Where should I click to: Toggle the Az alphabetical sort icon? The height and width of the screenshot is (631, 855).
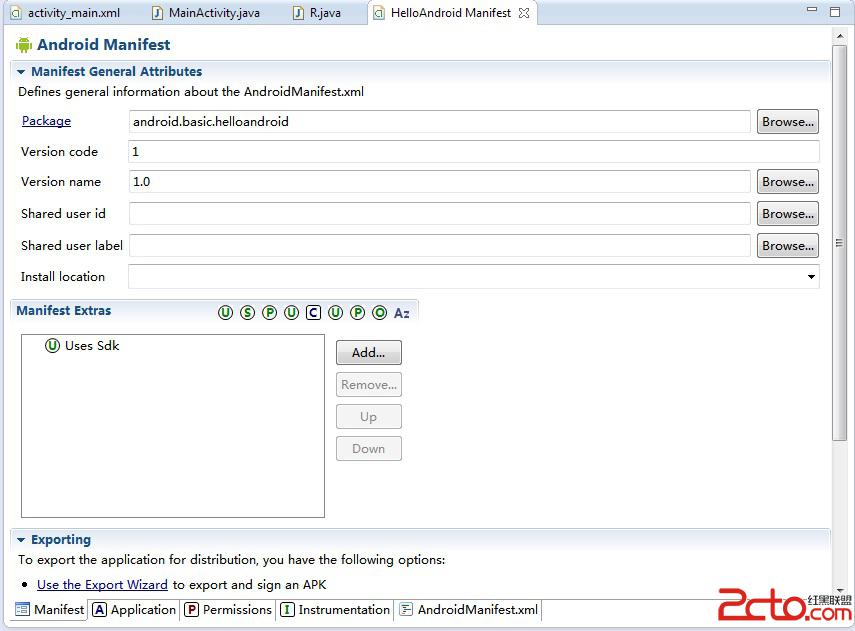402,313
